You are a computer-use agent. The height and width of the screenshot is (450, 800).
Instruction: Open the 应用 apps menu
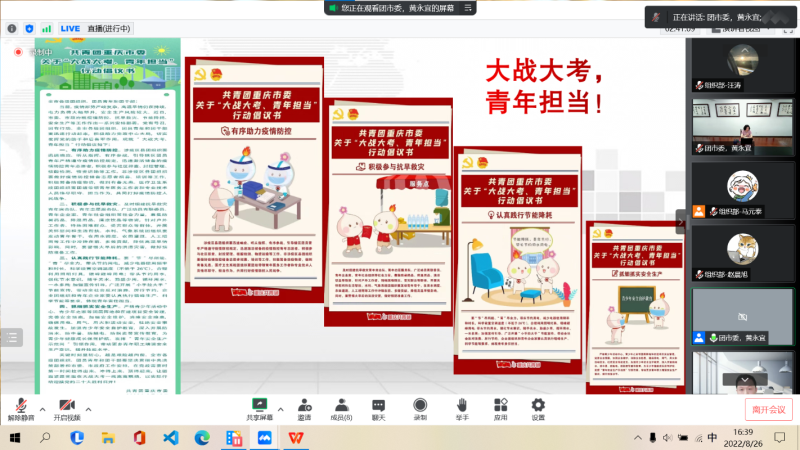(x=501, y=410)
